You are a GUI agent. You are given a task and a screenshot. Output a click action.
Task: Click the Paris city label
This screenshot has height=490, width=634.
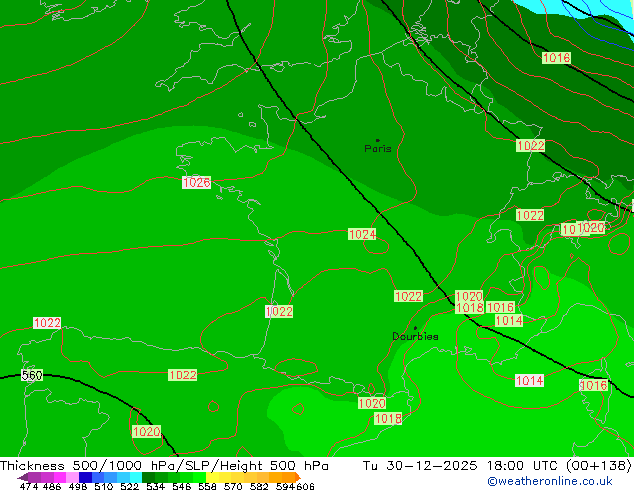(378, 148)
